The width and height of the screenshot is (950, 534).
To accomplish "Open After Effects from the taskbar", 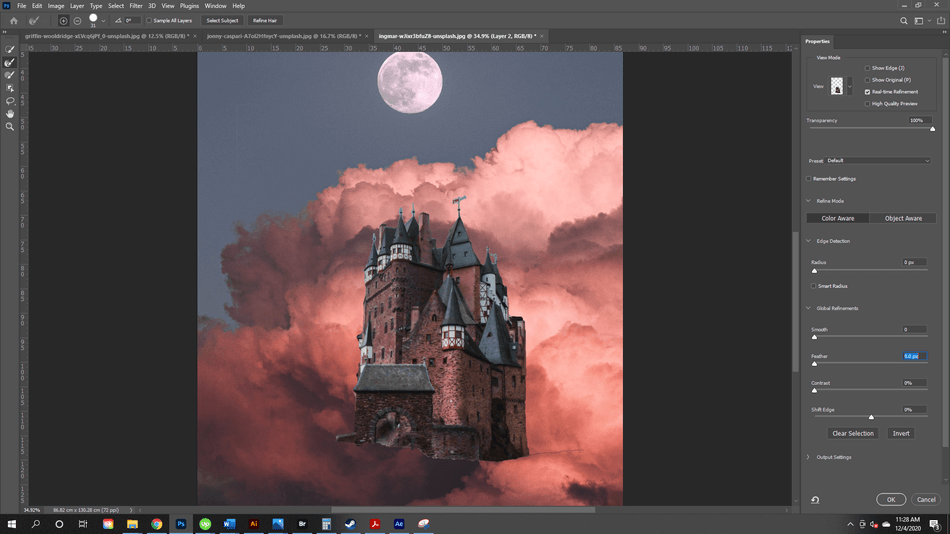I will [x=399, y=524].
